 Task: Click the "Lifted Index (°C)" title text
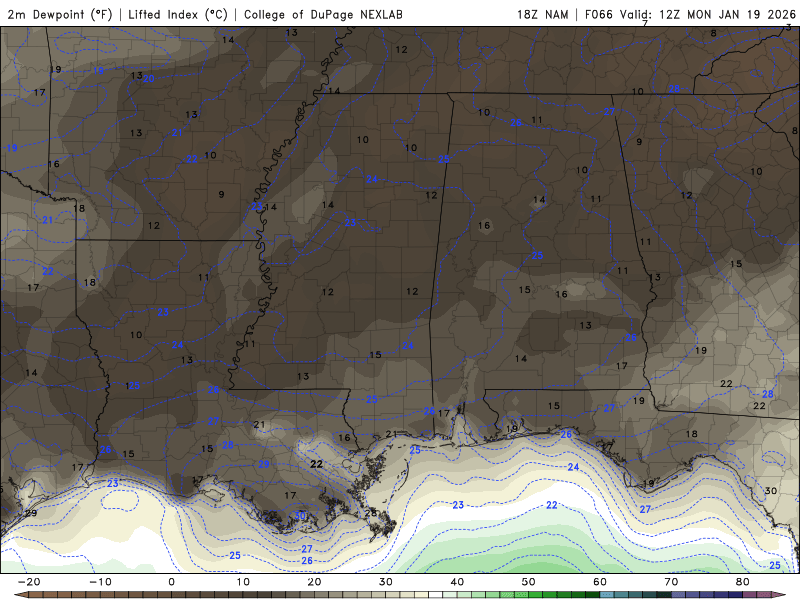tap(178, 14)
